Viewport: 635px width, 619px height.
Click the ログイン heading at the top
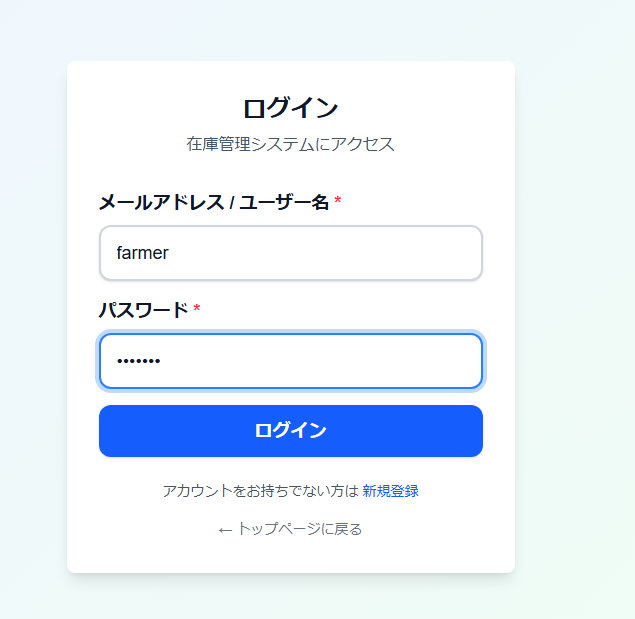[x=290, y=108]
